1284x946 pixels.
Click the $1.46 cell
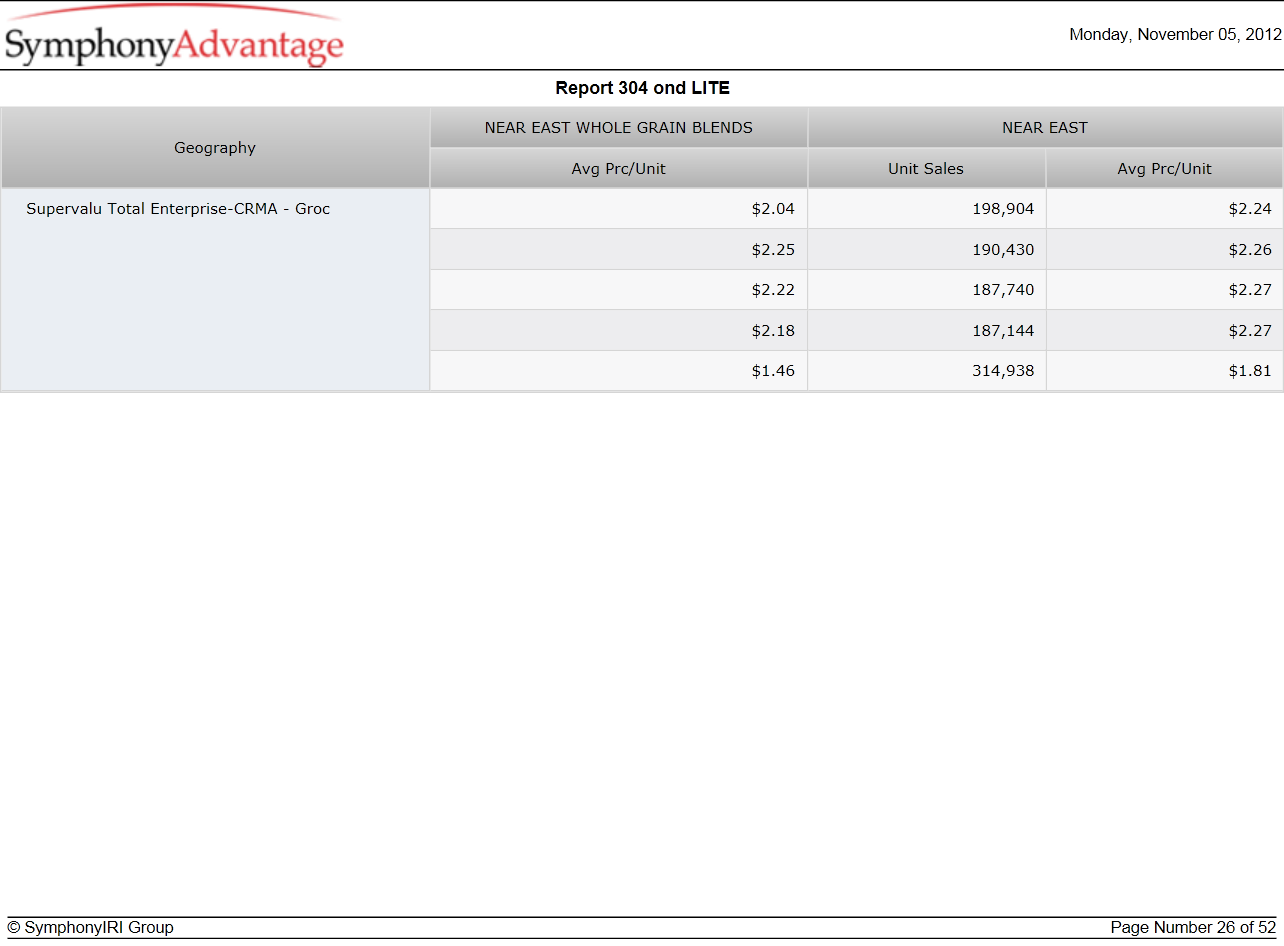[619, 370]
